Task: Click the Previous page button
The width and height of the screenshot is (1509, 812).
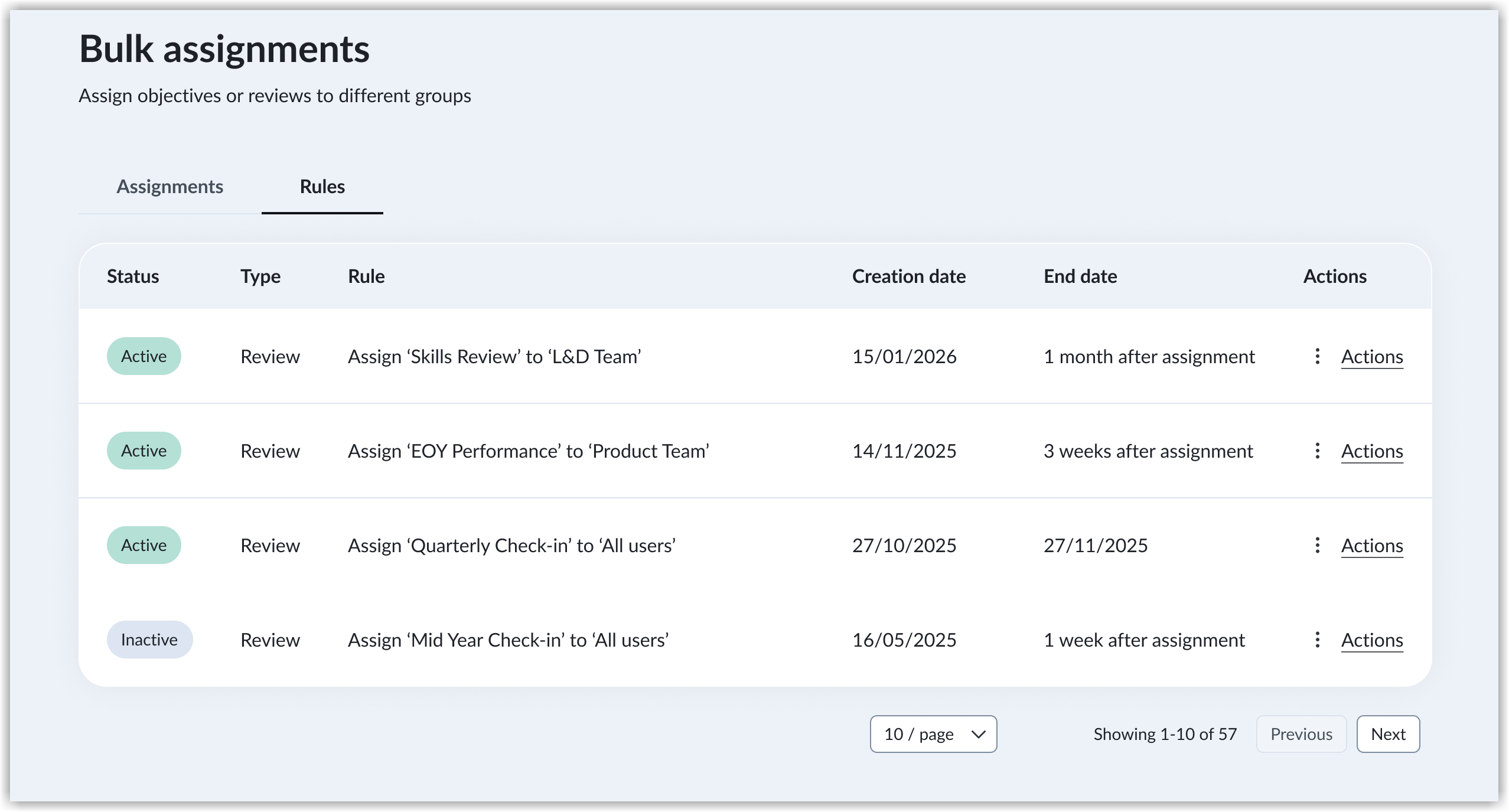Action: [x=1301, y=734]
